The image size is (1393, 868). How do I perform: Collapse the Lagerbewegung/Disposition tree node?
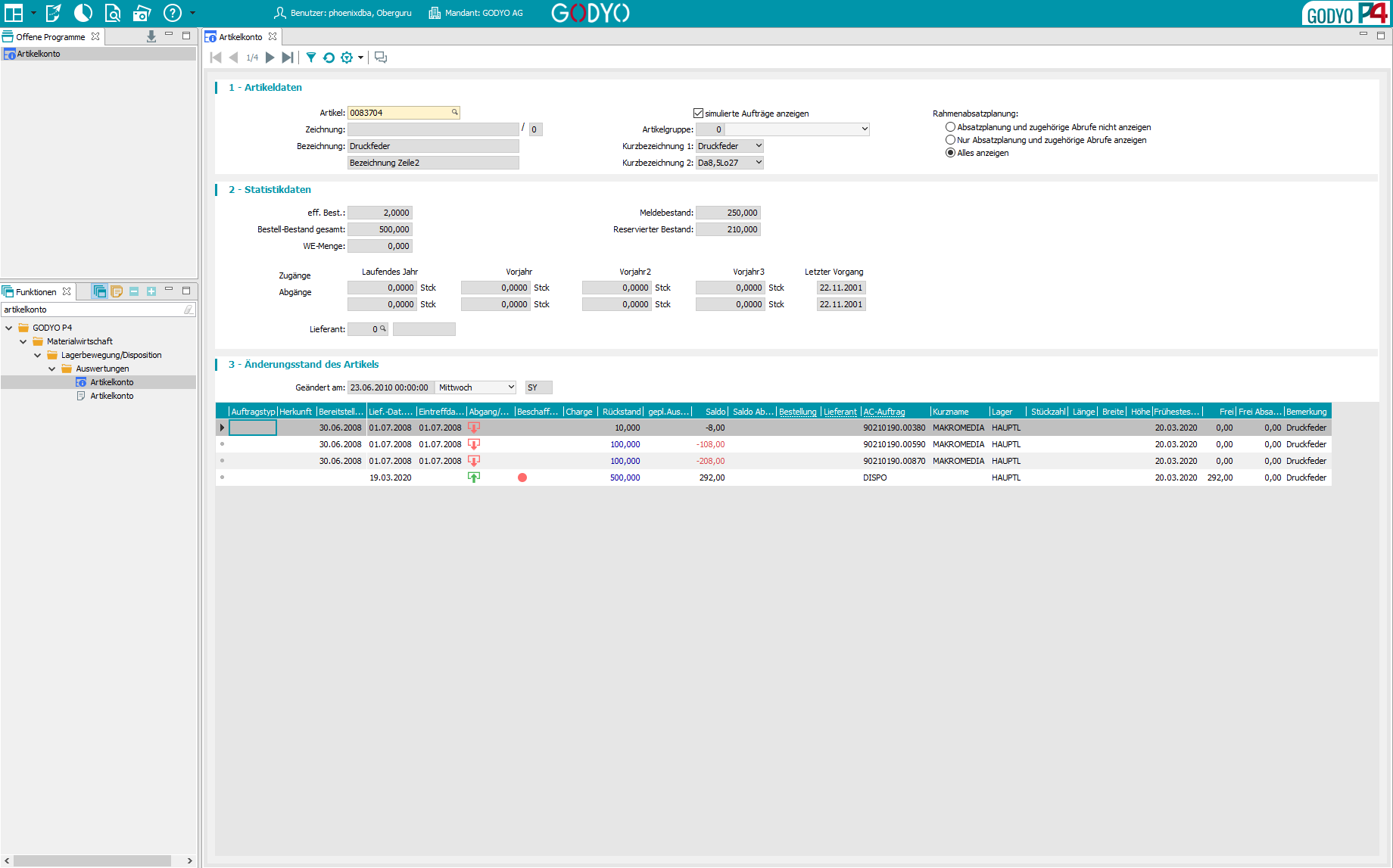(37, 355)
